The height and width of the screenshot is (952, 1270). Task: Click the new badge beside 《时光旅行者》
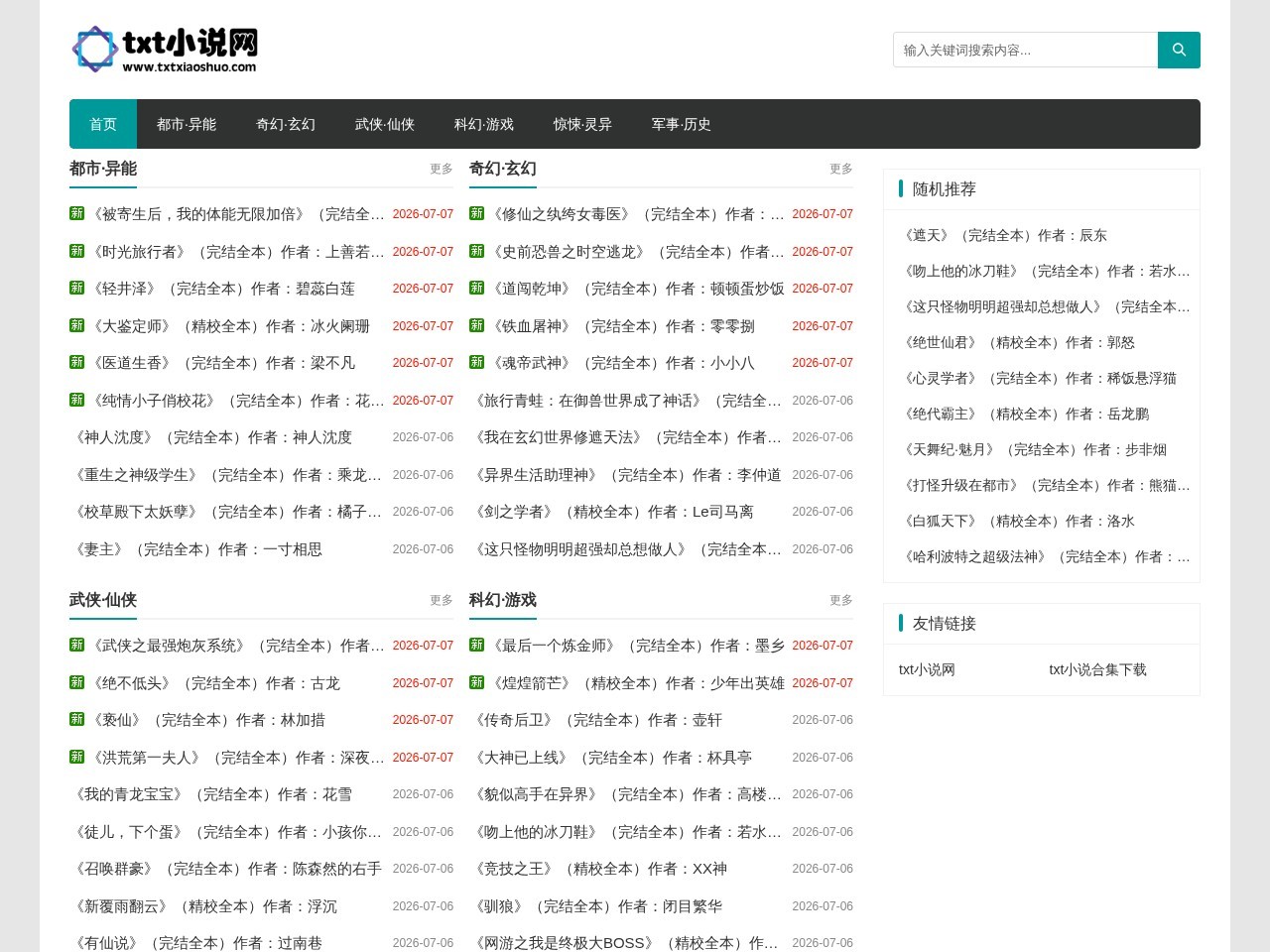[x=76, y=251]
